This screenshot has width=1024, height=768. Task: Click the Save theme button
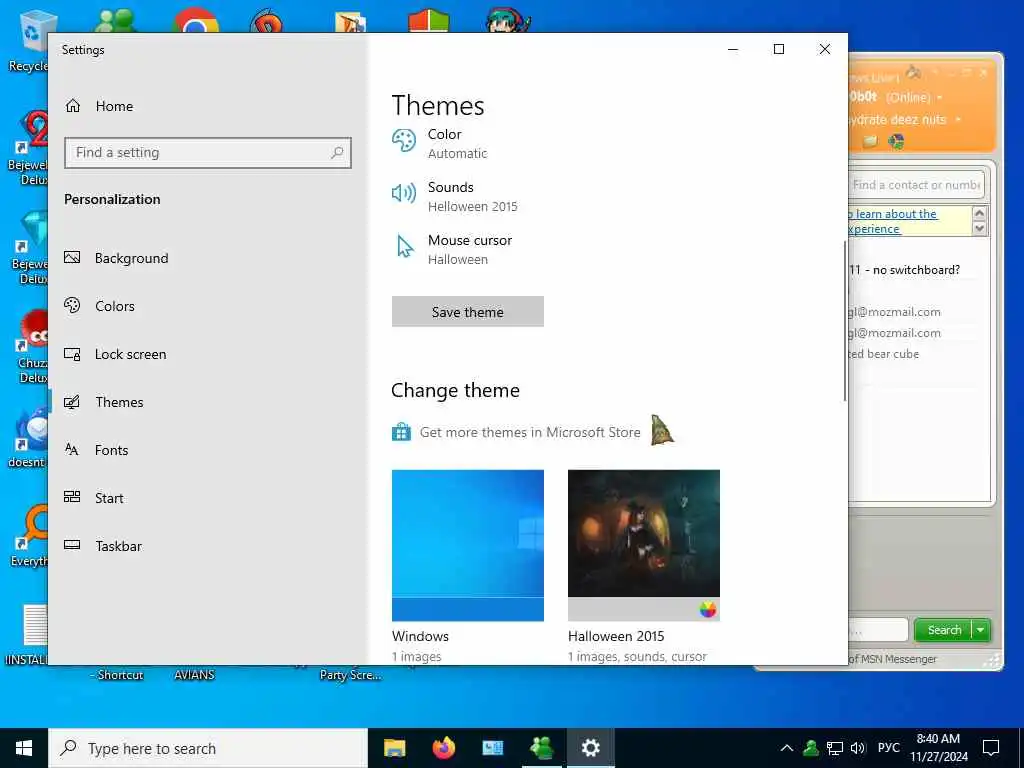click(468, 312)
